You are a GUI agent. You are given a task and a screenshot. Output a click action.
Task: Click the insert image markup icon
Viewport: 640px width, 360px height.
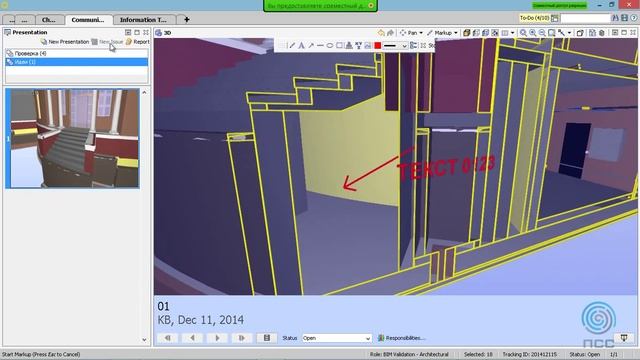(368, 46)
